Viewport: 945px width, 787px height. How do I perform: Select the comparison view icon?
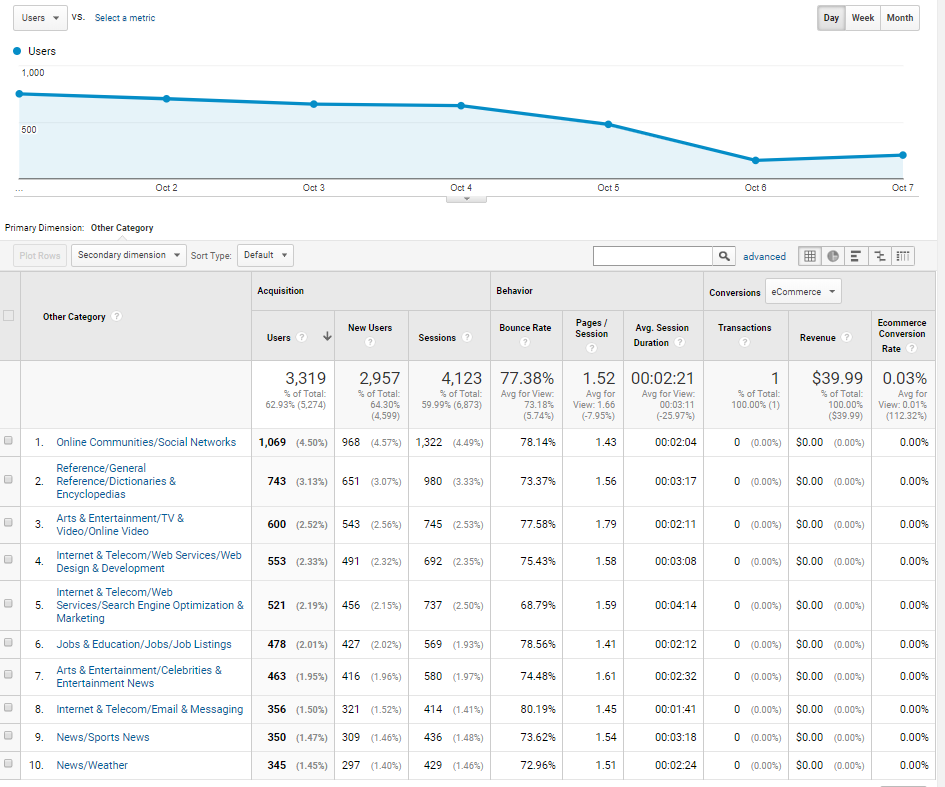coord(879,256)
